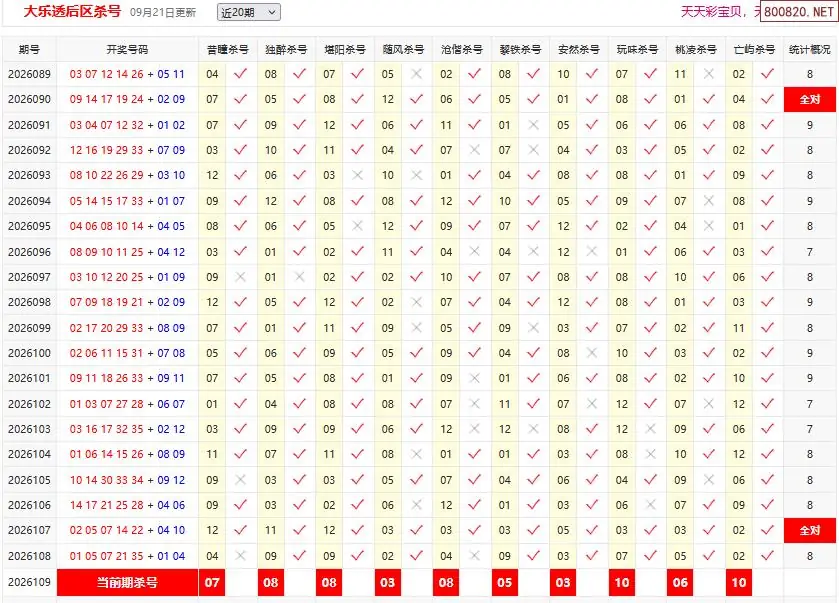The width and height of the screenshot is (839, 603).
Task: Click the 800820.NET site label
Action: pyautogui.click(x=798, y=12)
